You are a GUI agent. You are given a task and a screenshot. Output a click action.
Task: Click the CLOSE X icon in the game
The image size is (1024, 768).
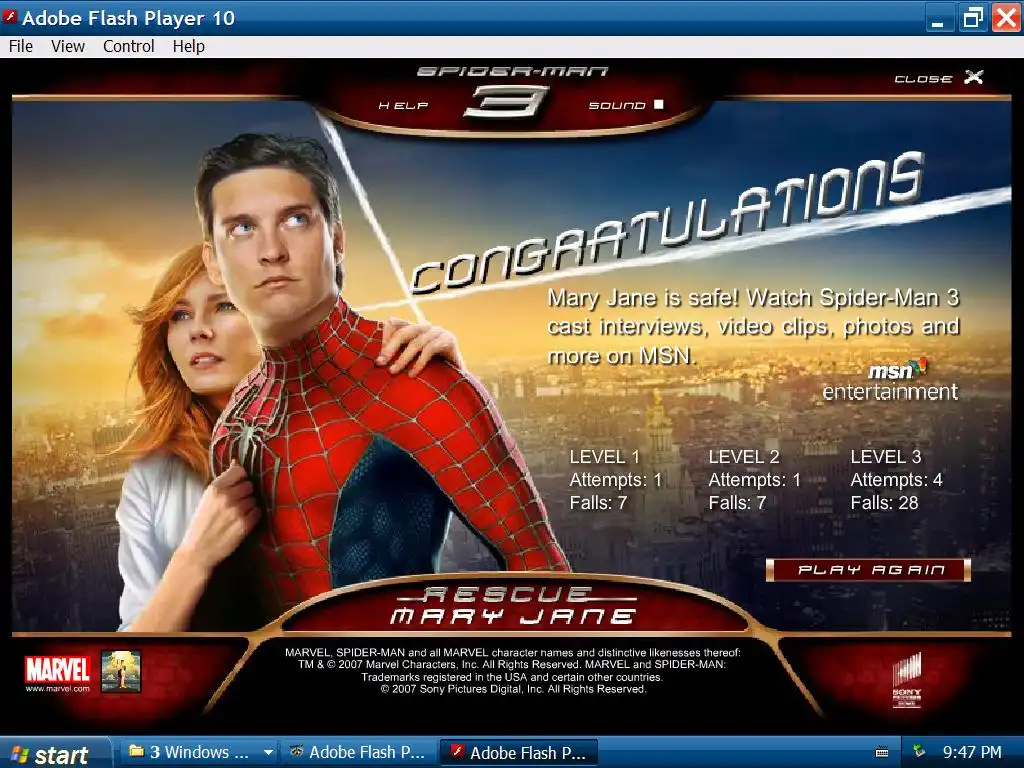(x=974, y=77)
